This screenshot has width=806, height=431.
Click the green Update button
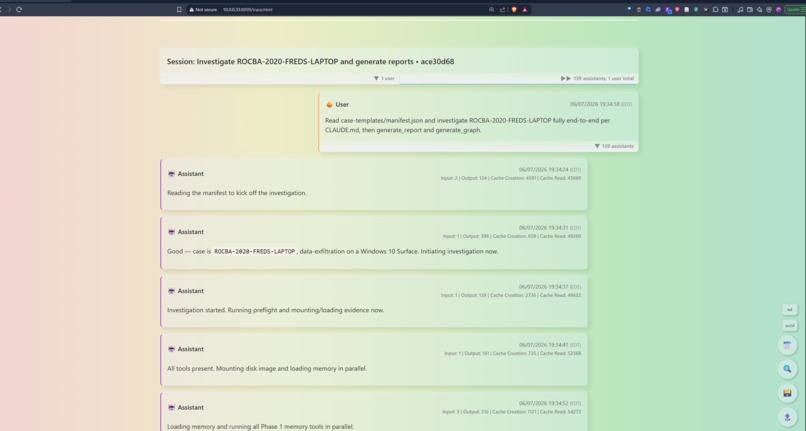[x=795, y=9]
